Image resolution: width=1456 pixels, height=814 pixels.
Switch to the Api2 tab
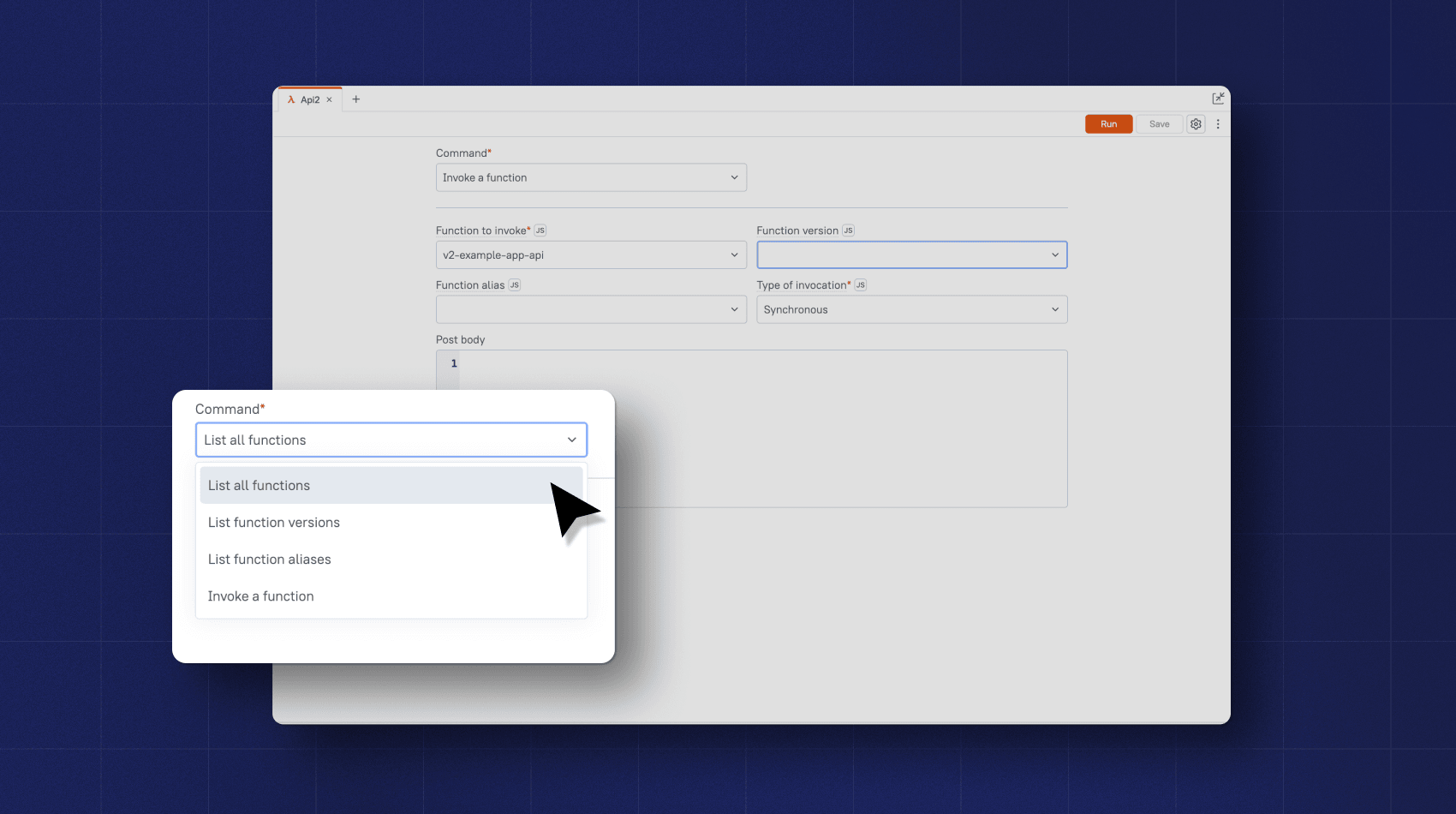click(x=310, y=99)
